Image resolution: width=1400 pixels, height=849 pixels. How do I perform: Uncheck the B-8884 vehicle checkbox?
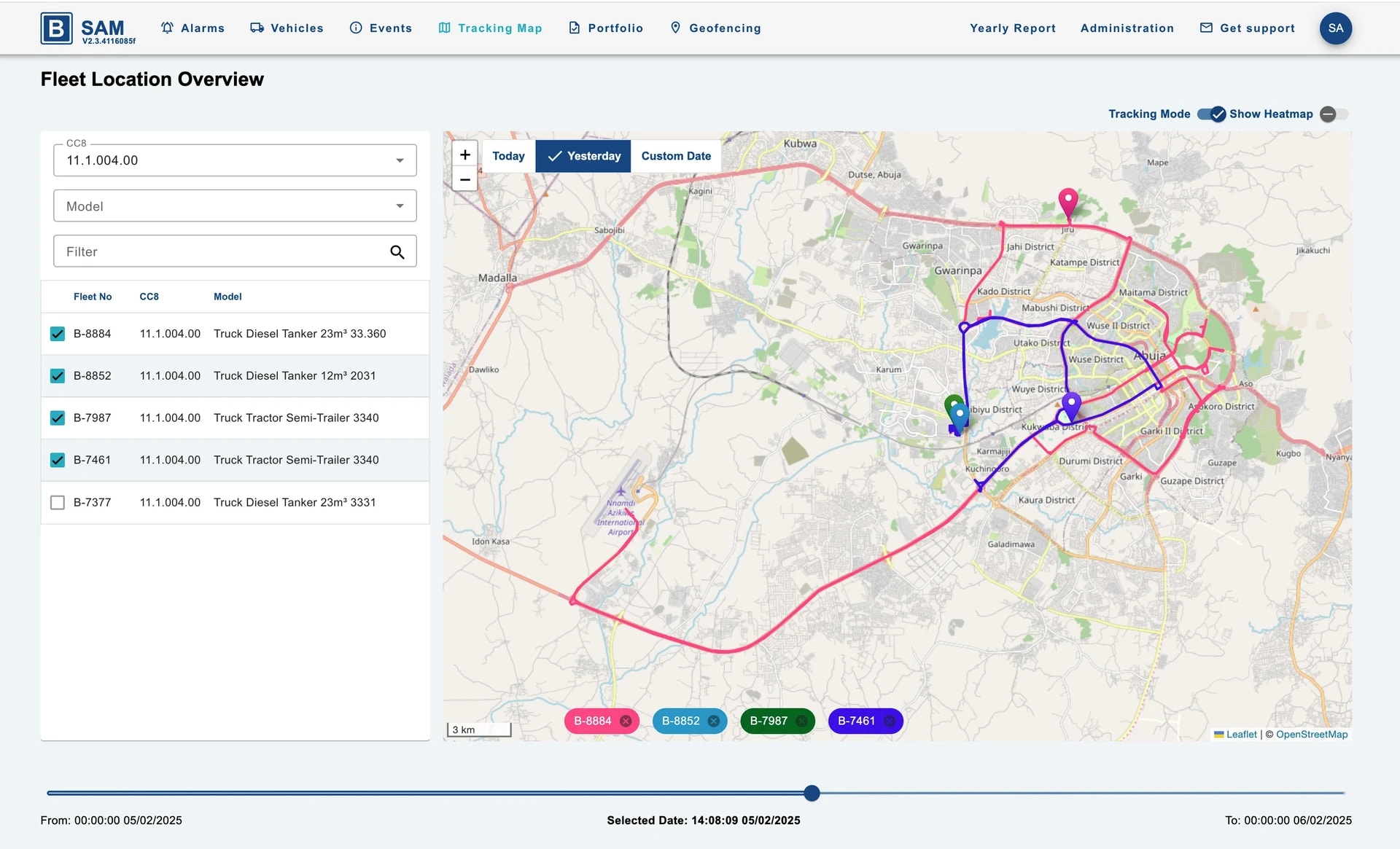tap(58, 334)
